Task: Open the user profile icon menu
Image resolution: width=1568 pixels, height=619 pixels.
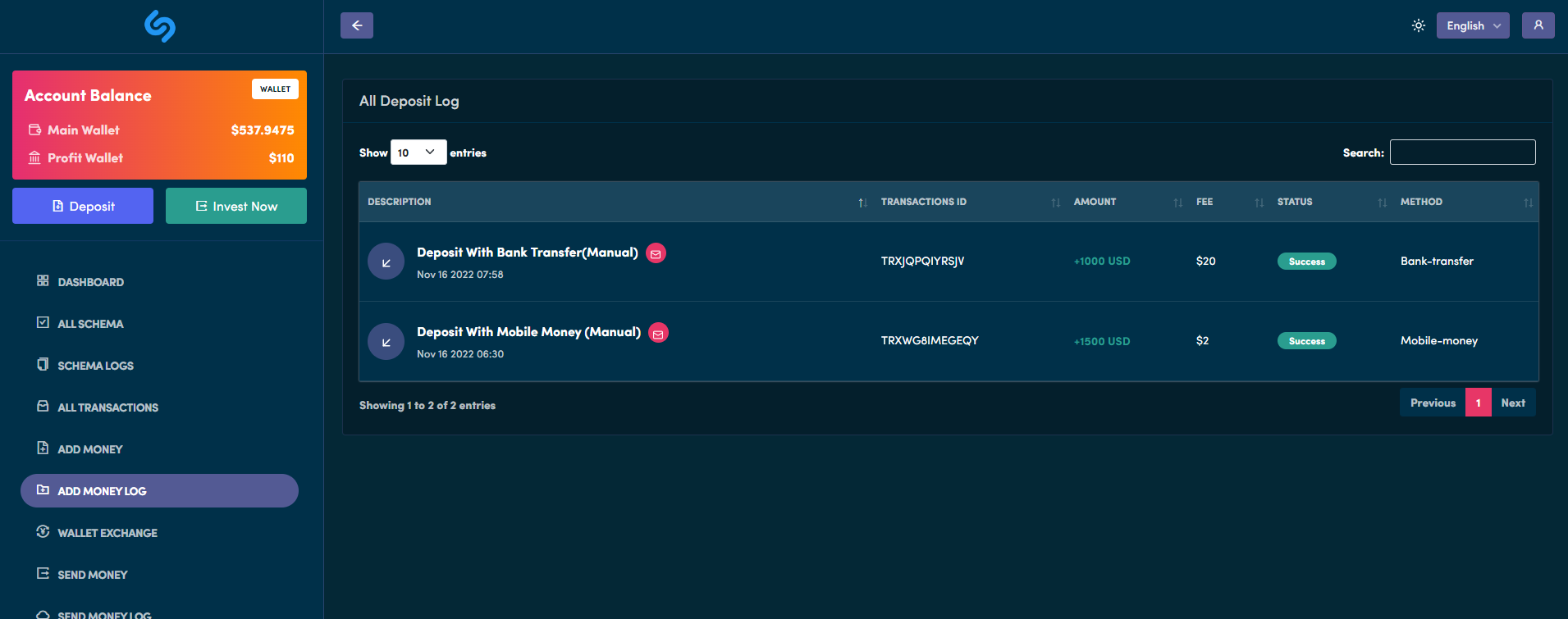Action: click(x=1538, y=25)
